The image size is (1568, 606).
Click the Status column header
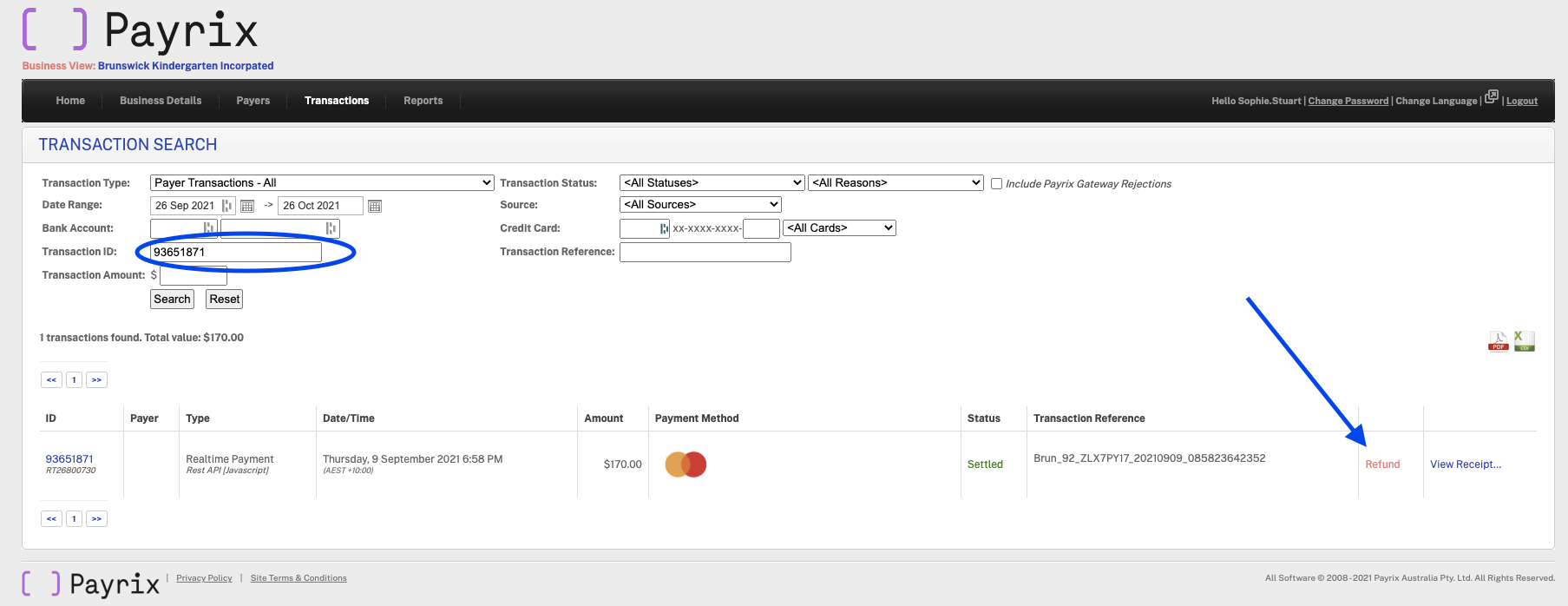click(x=984, y=418)
